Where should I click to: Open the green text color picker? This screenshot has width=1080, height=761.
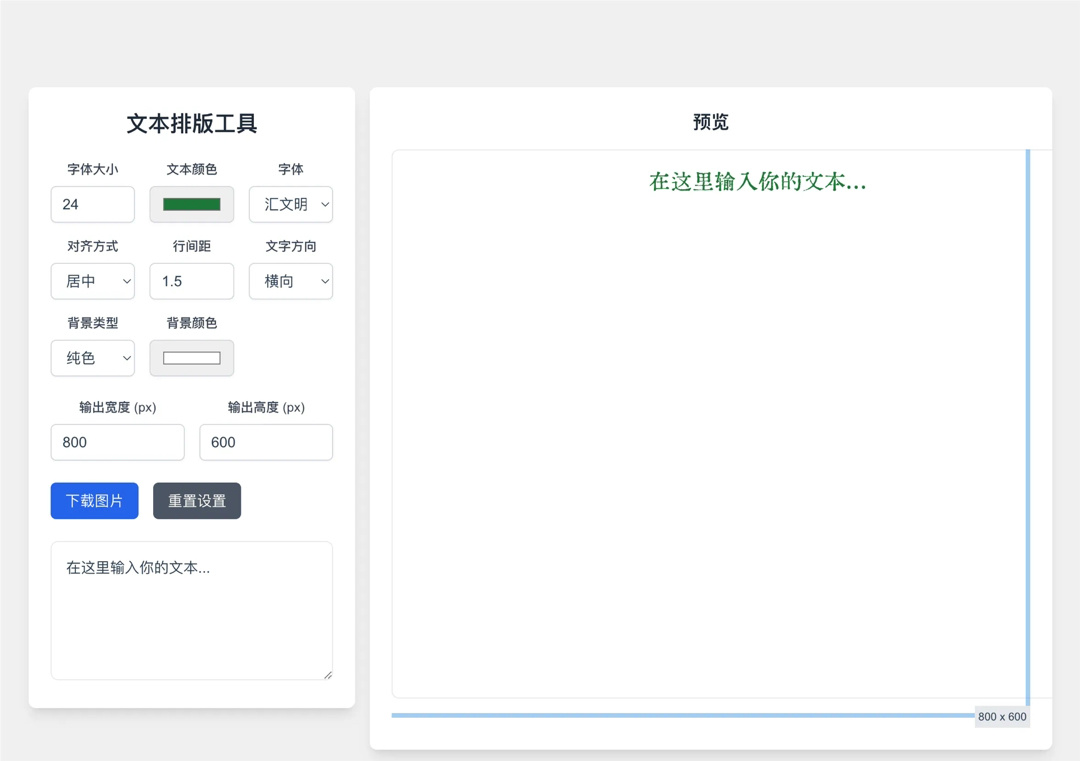tap(191, 205)
